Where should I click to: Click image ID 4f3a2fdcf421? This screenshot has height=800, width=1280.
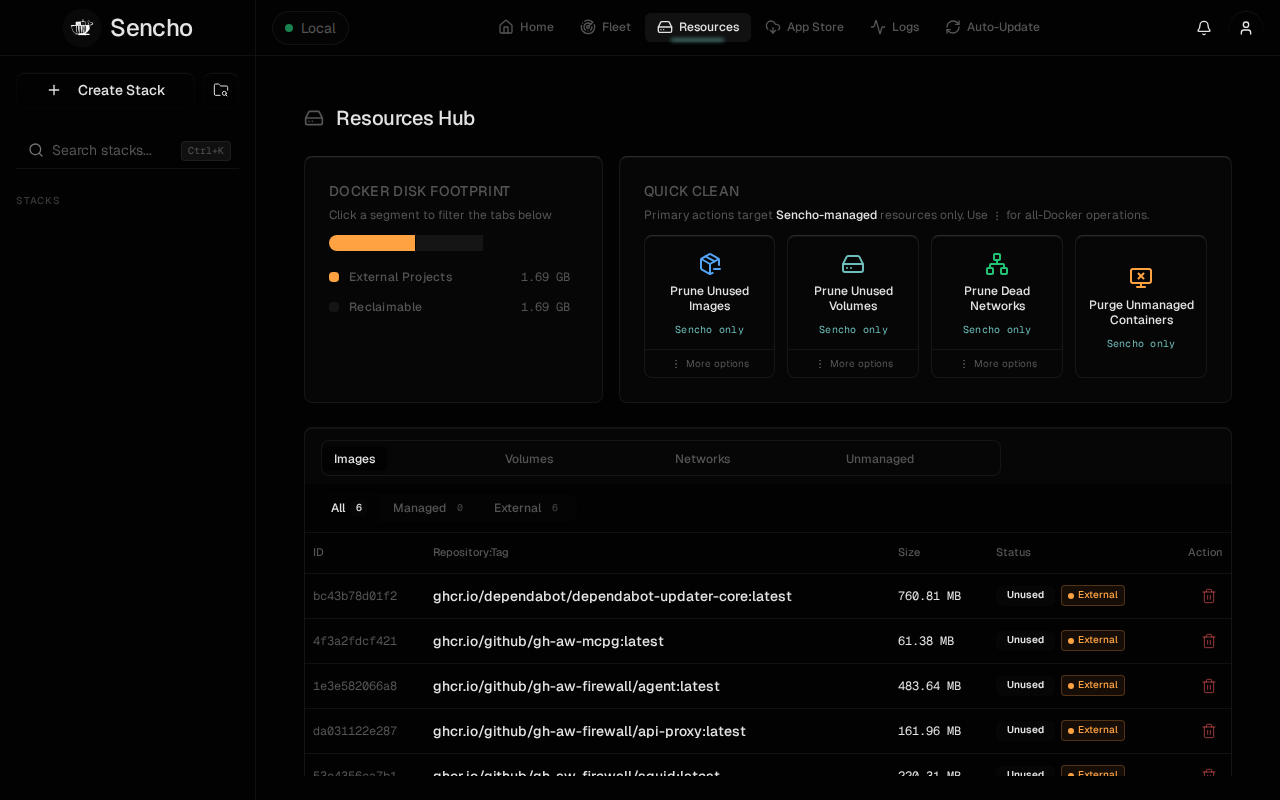355,641
